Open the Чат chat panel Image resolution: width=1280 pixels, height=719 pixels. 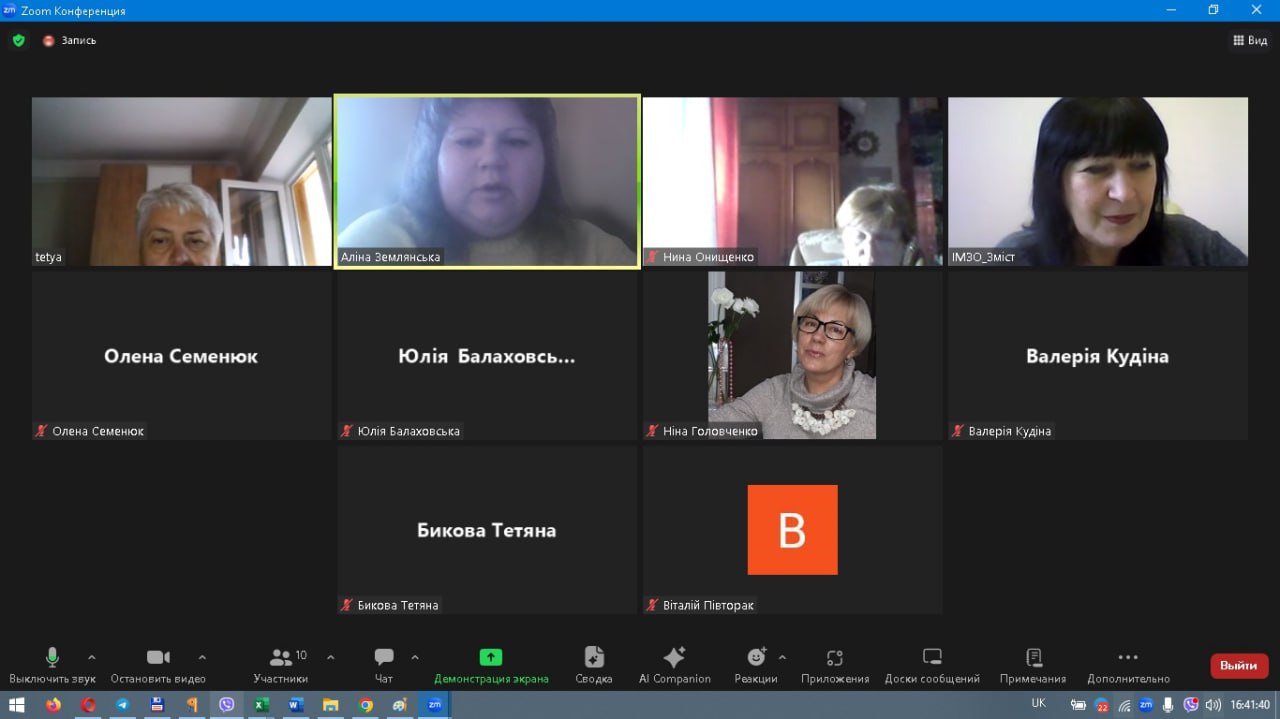tap(384, 665)
